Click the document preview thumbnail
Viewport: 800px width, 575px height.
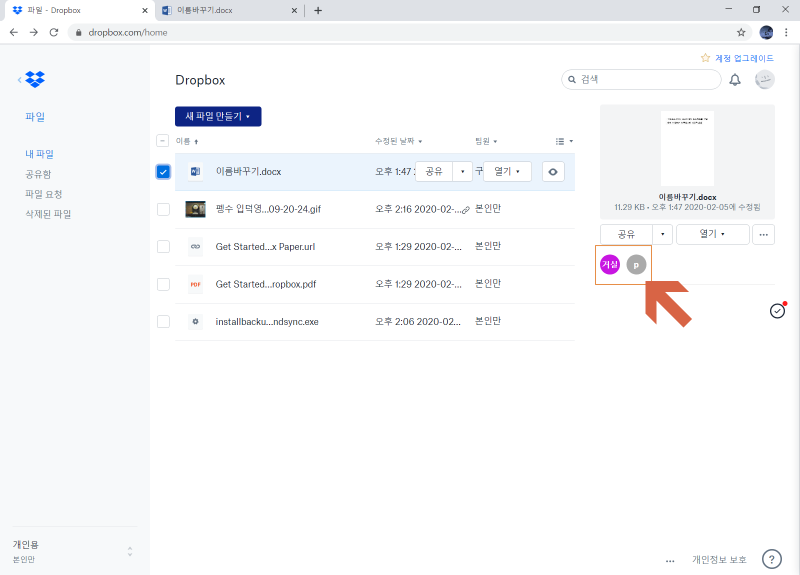687,148
